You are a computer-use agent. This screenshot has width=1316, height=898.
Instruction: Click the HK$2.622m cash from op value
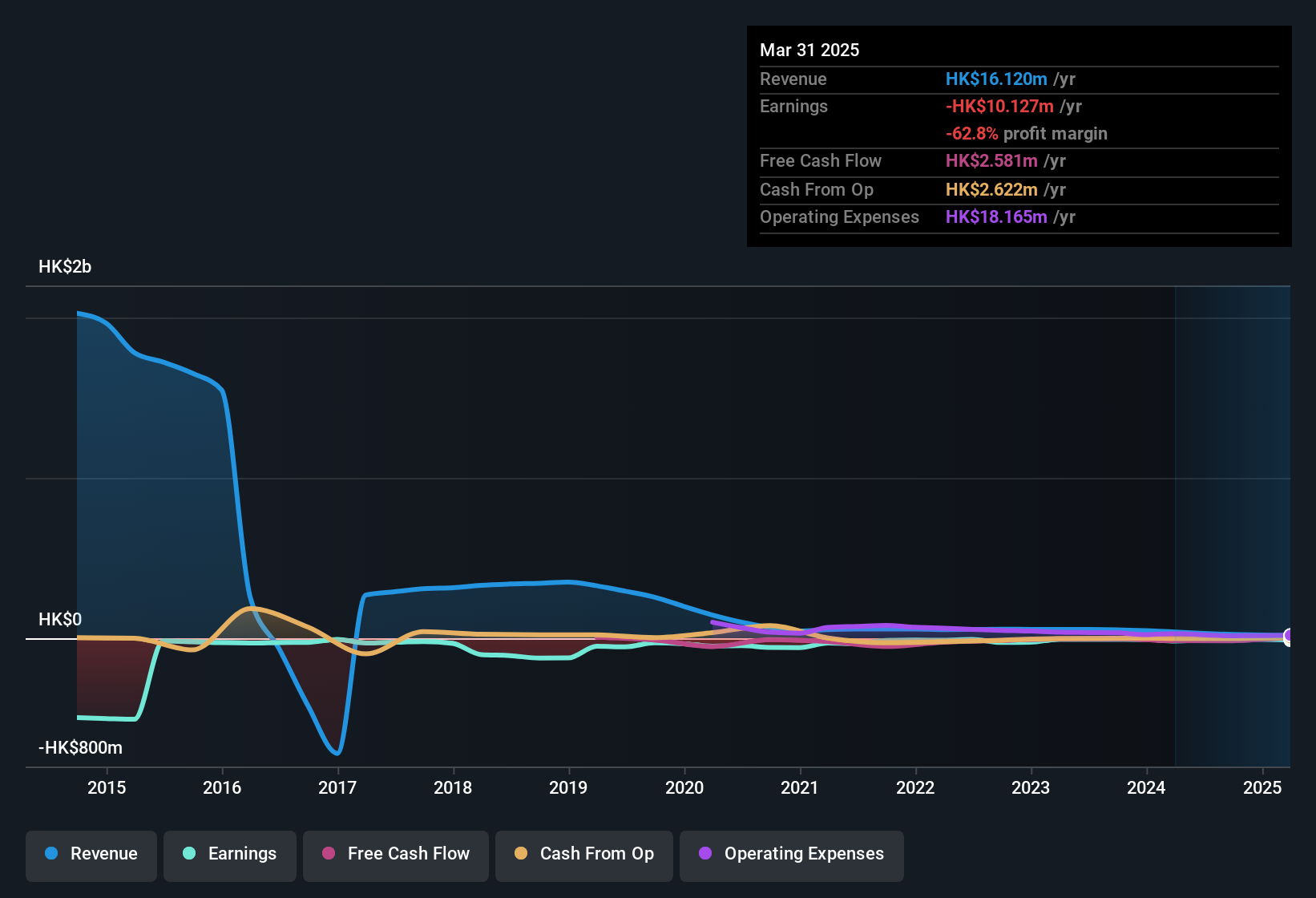tap(991, 190)
